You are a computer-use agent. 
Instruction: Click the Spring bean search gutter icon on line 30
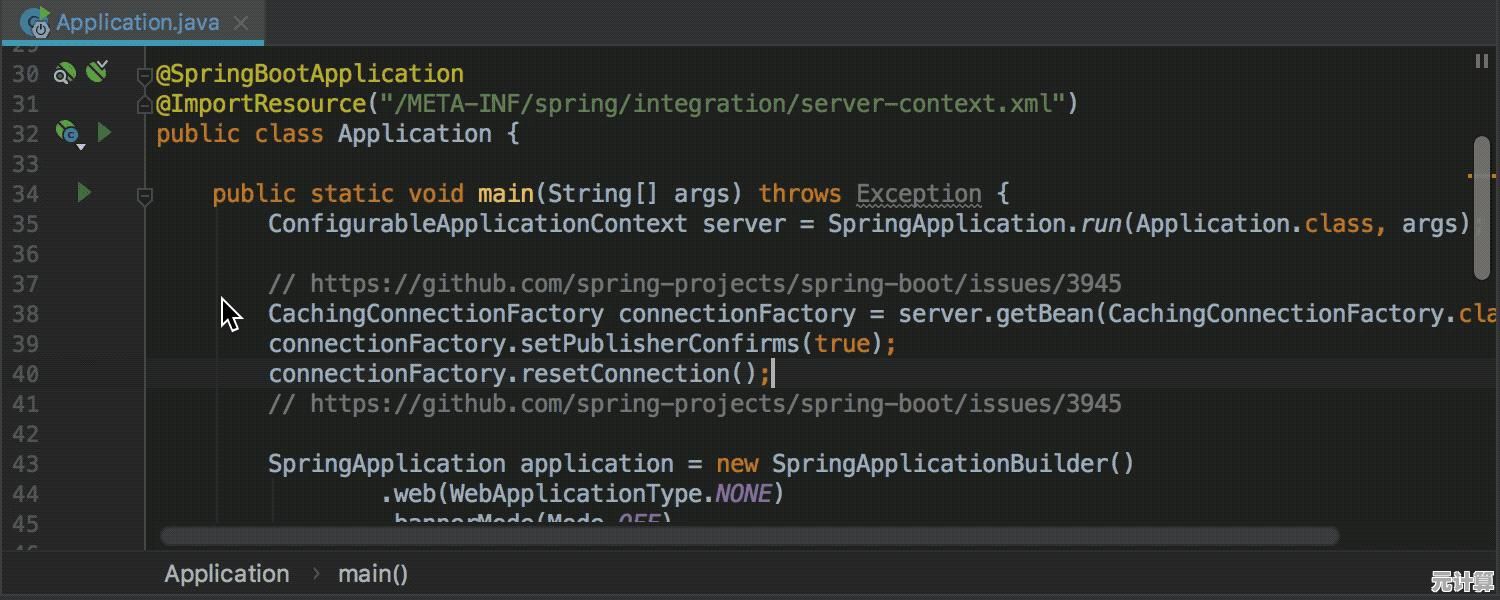click(65, 73)
